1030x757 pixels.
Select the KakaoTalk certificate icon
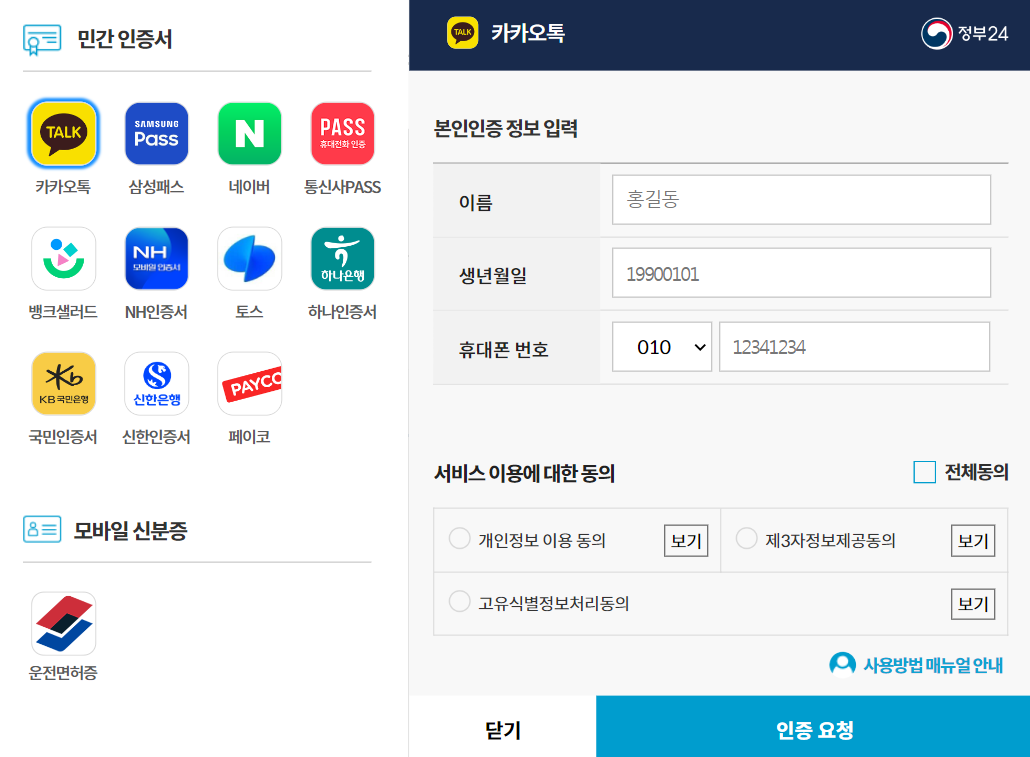(64, 133)
